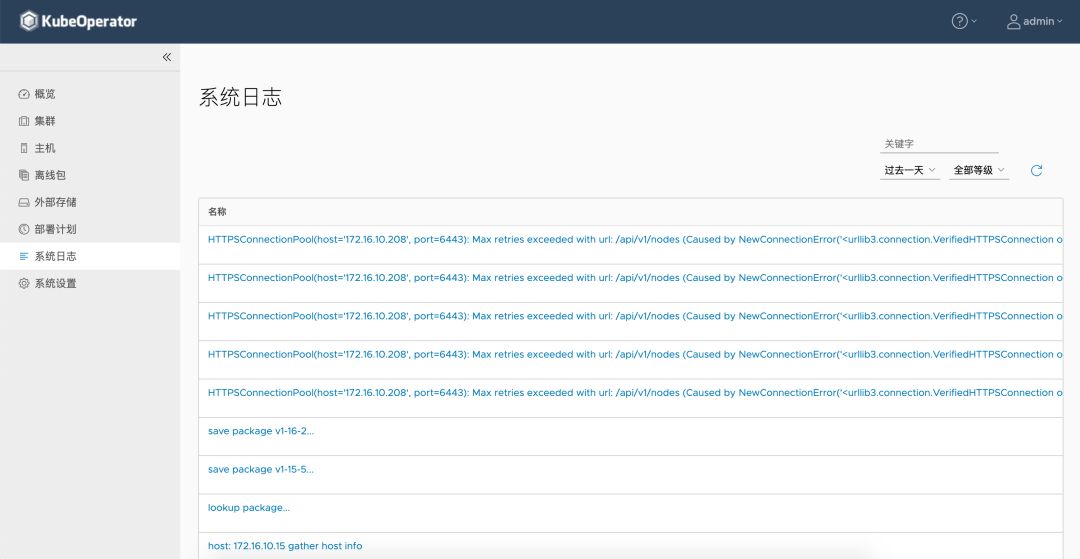Expand the help menu chevron
The image size is (1080, 559).
(x=974, y=21)
